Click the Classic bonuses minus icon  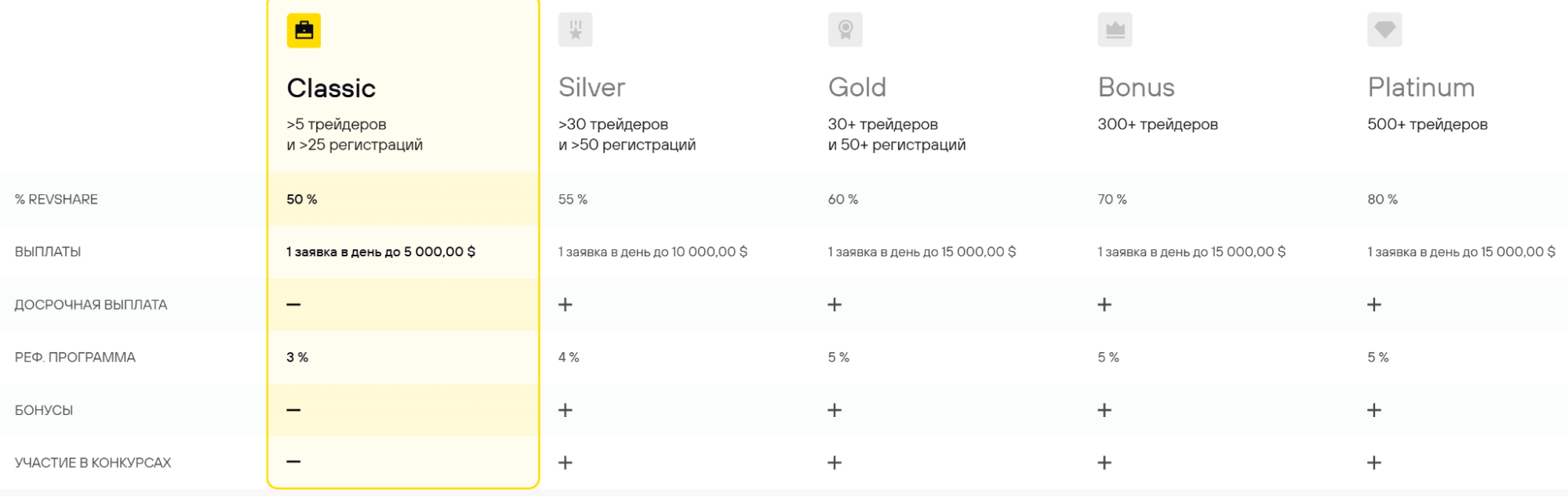click(293, 410)
